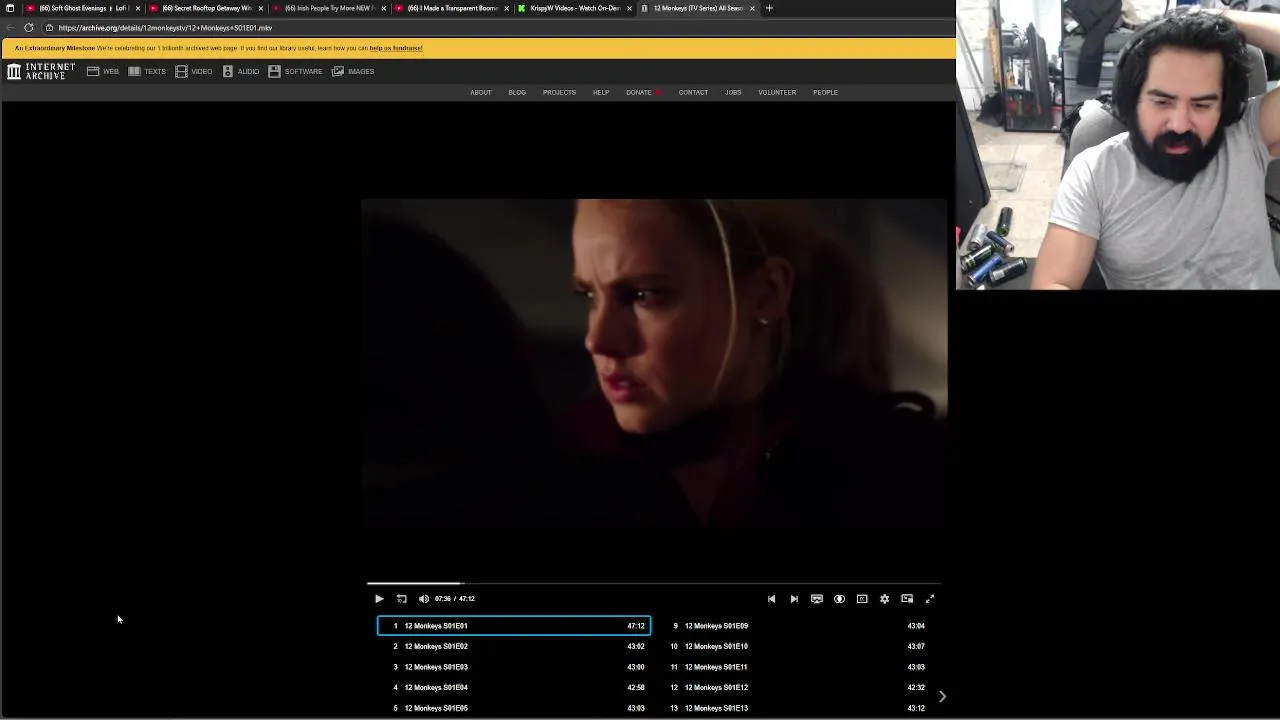Open the Blog link
The height and width of the screenshot is (720, 1280).
coord(517,93)
